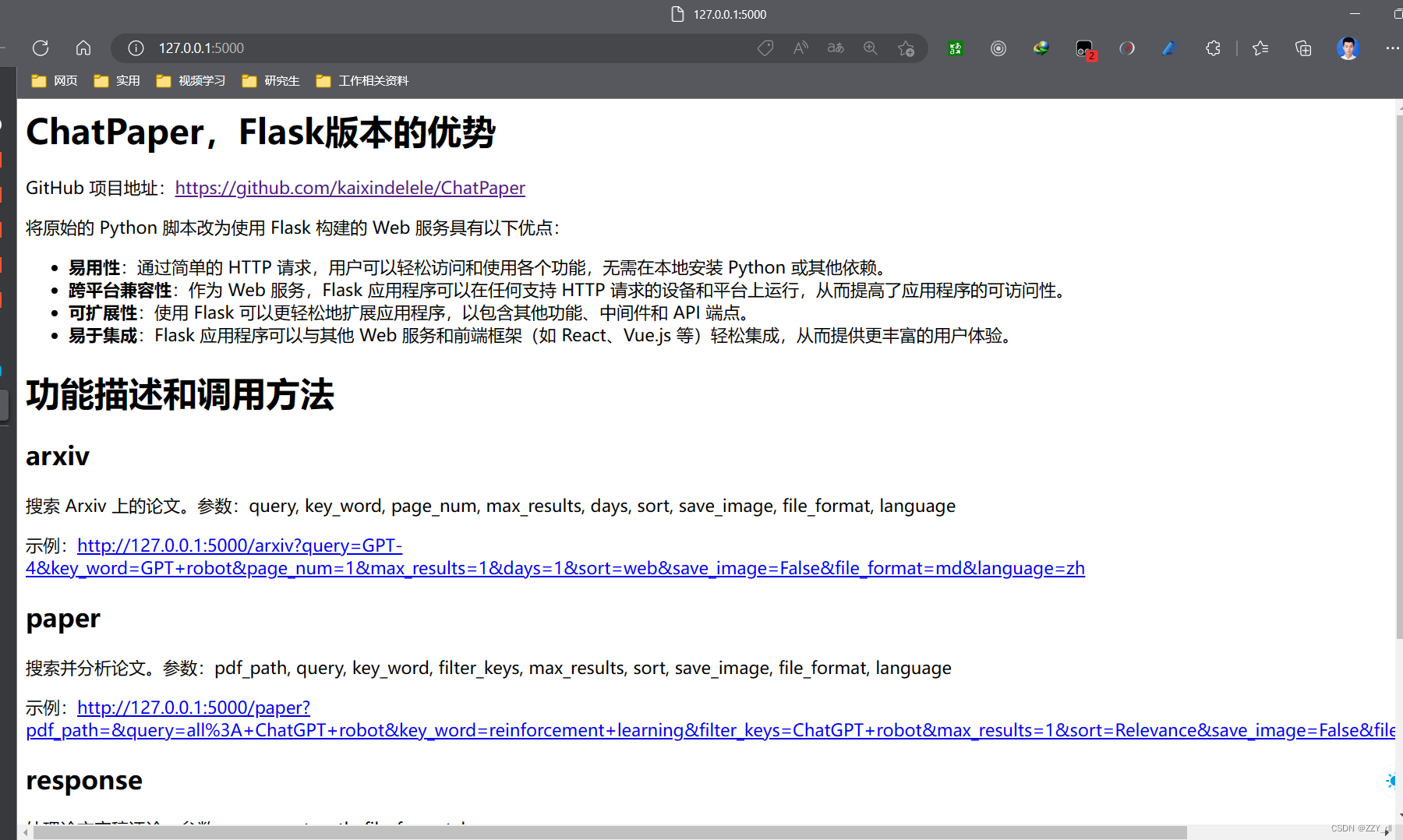This screenshot has height=840, width=1403.
Task: Click the 'paper' section heading
Action: click(x=63, y=619)
